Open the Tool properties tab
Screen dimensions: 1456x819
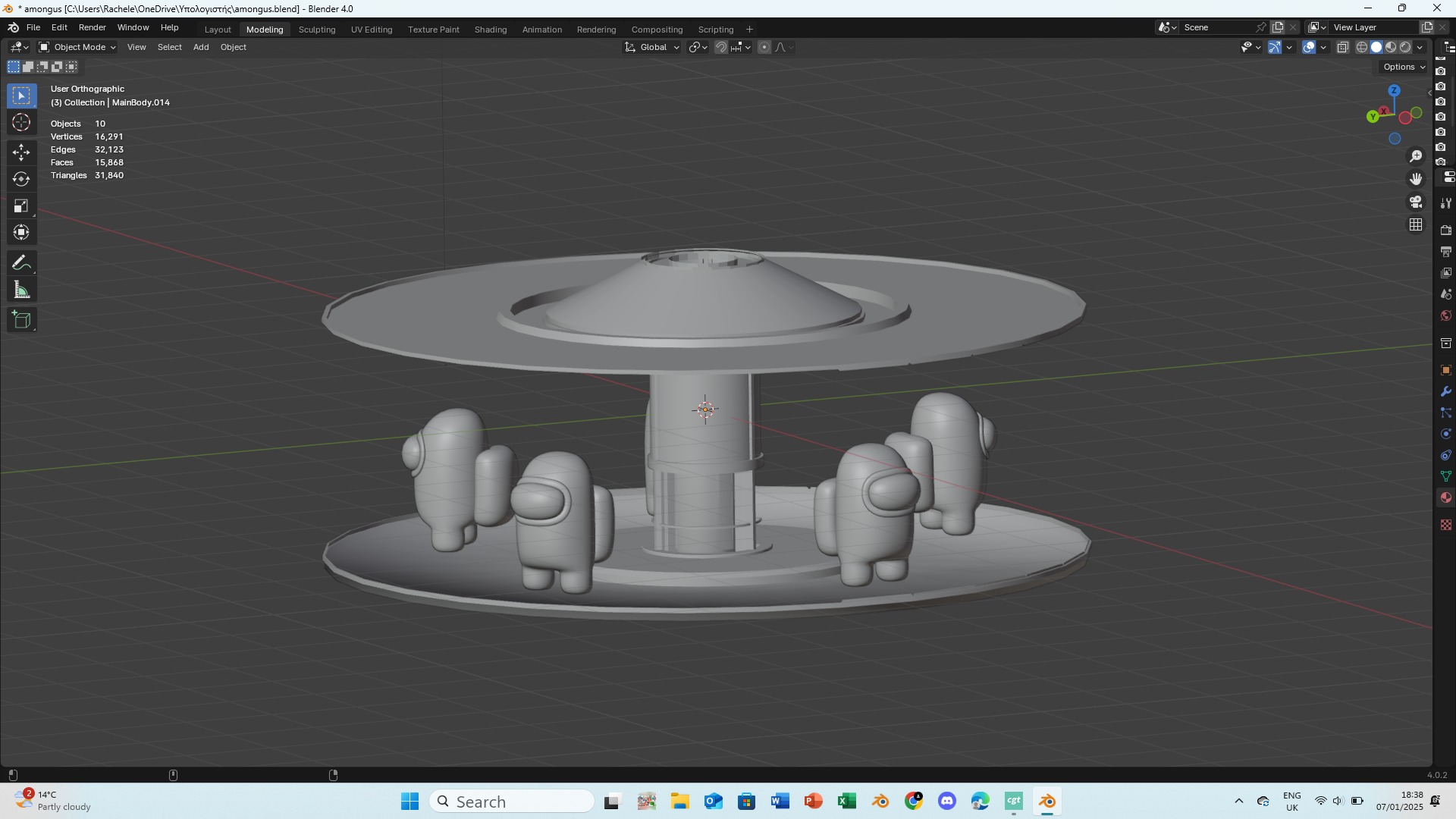click(1446, 203)
